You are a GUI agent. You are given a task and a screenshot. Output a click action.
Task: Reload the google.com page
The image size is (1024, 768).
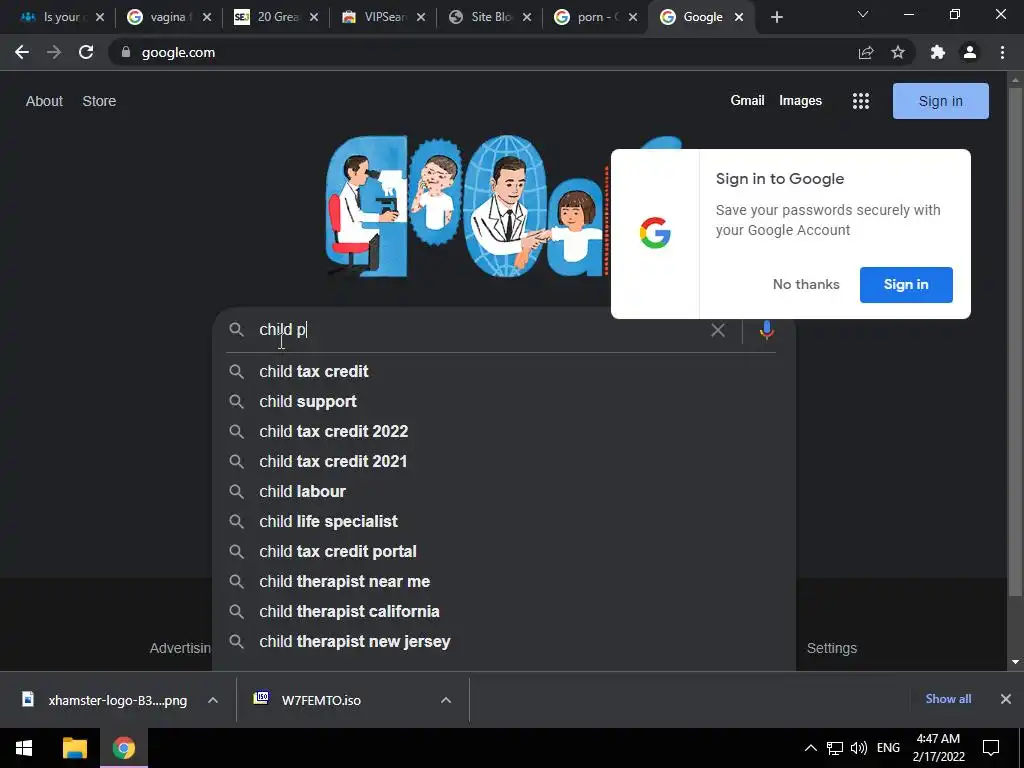pos(86,52)
